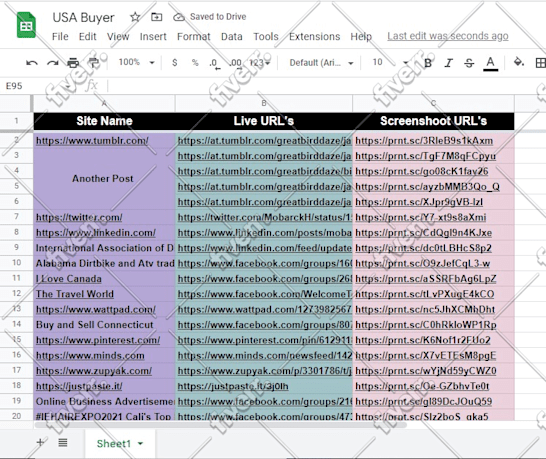Open the text color picker
Image resolution: width=546 pixels, height=459 pixels.
pyautogui.click(x=491, y=63)
